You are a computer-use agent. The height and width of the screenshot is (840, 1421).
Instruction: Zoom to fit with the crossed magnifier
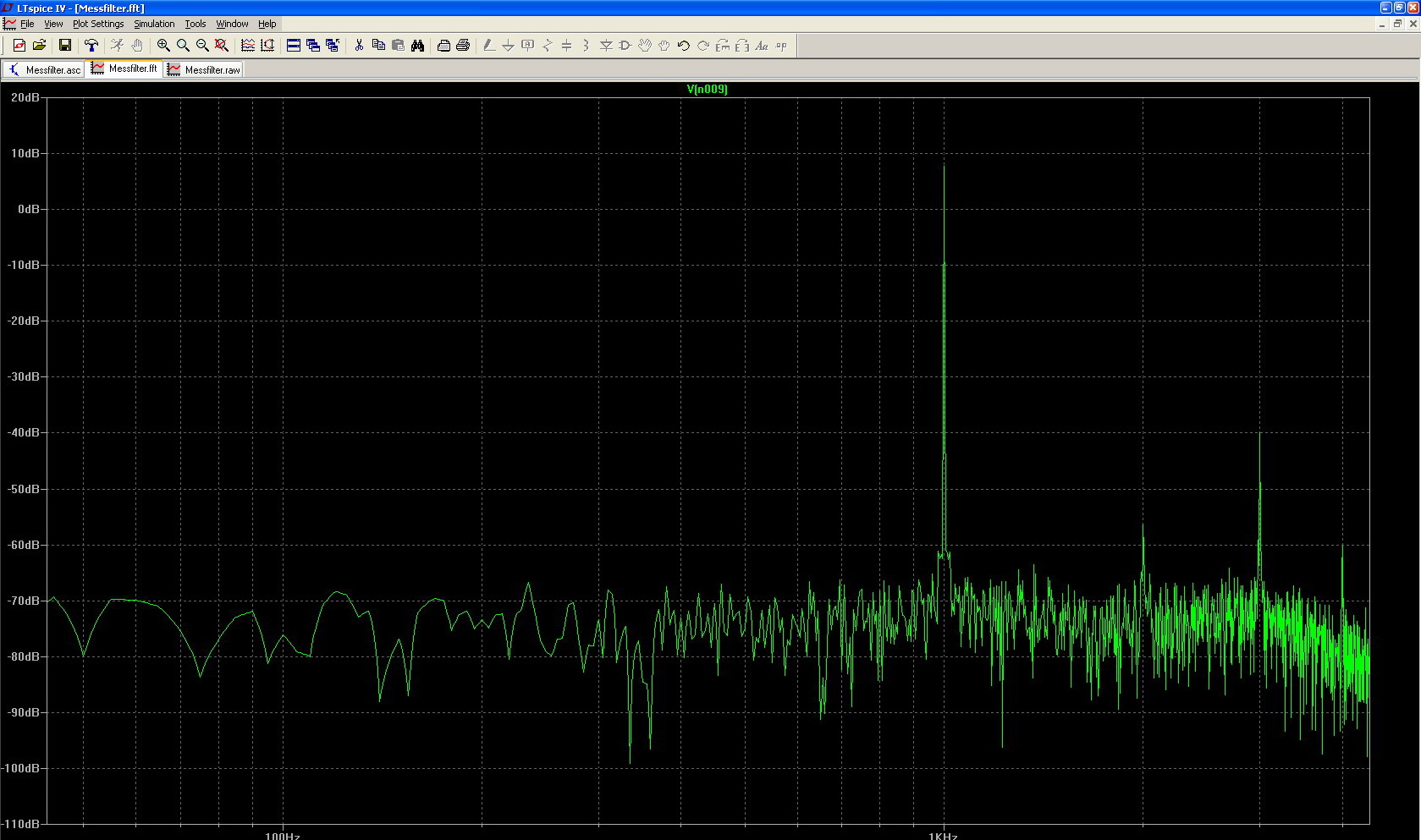(222, 46)
